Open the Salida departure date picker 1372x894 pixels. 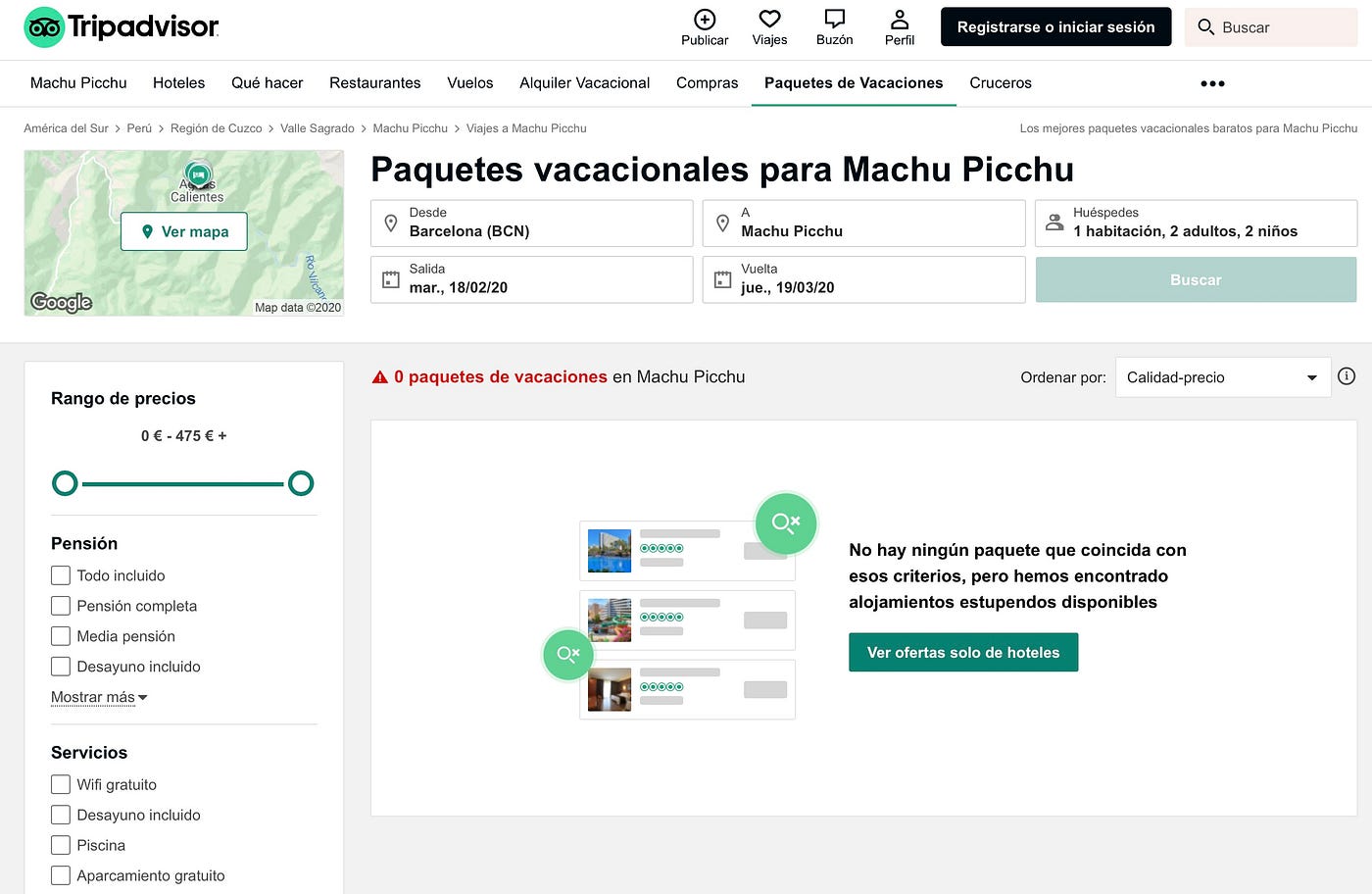pyautogui.click(x=531, y=279)
